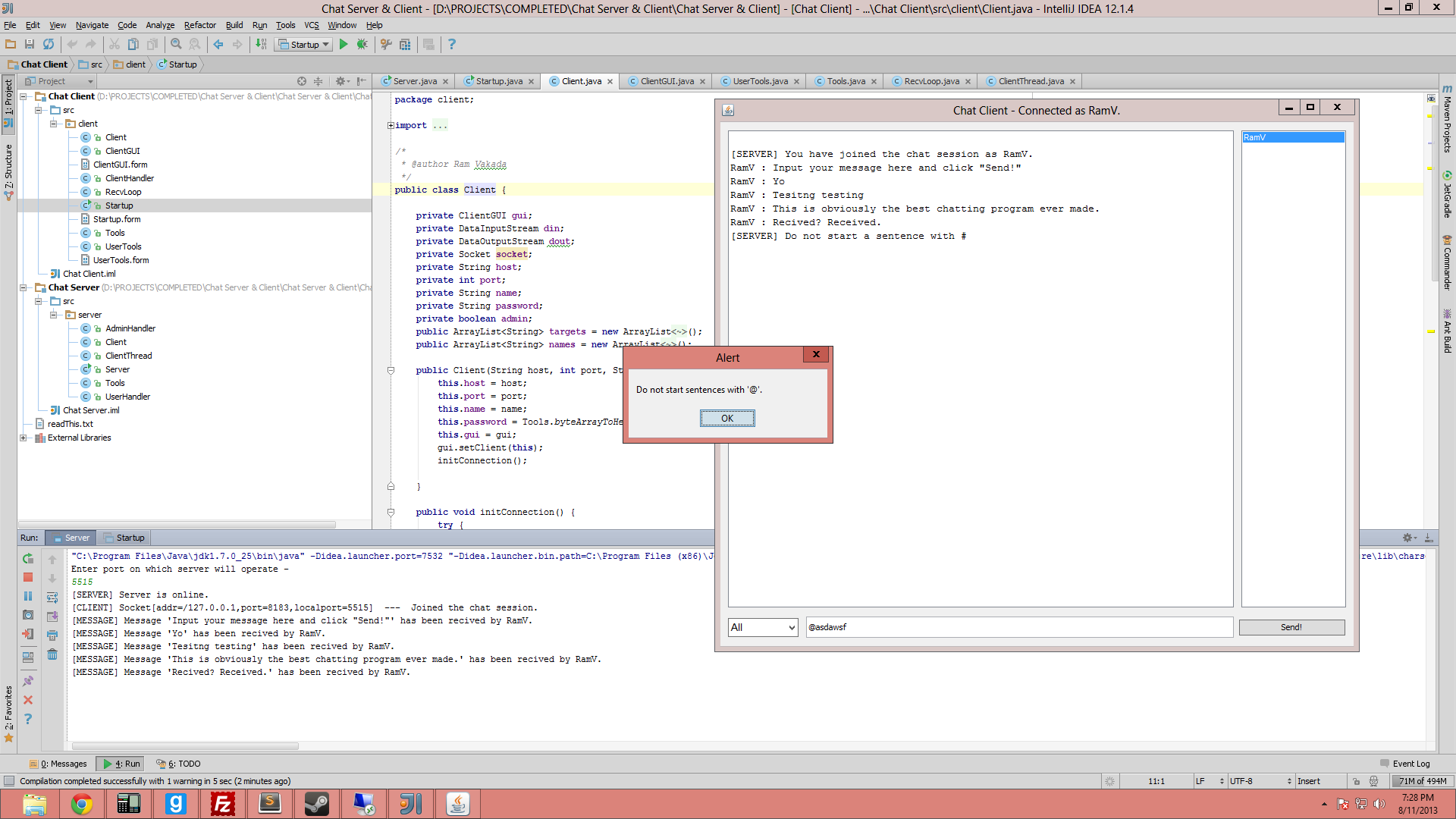Run the Startup configuration with green arrow
Viewport: 1456px width, 819px height.
point(344,45)
